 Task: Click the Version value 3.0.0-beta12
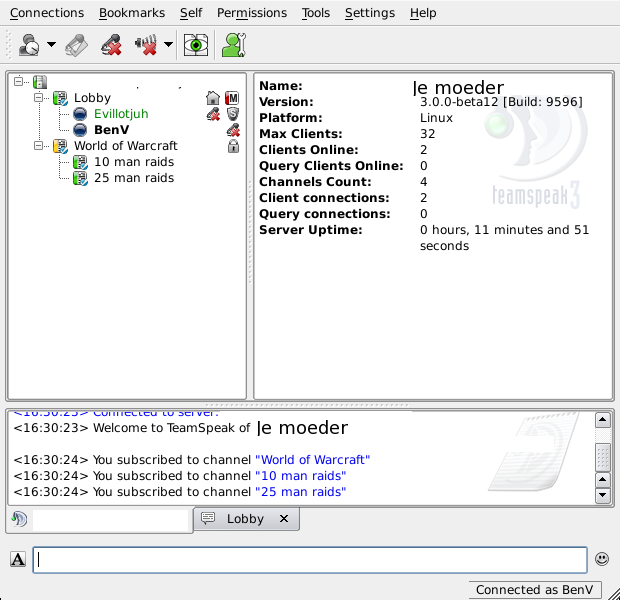501,102
